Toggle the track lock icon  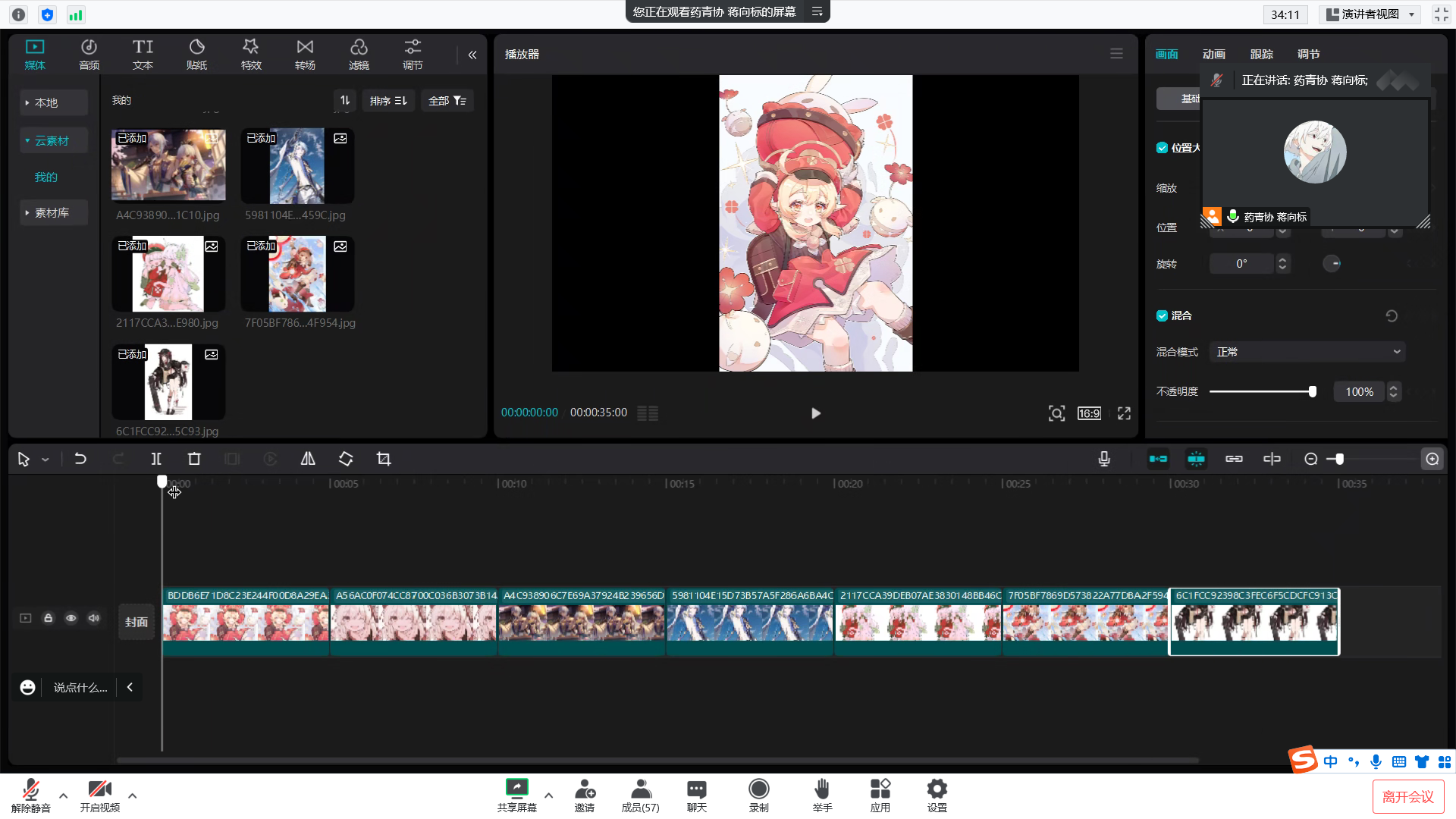[x=48, y=618]
